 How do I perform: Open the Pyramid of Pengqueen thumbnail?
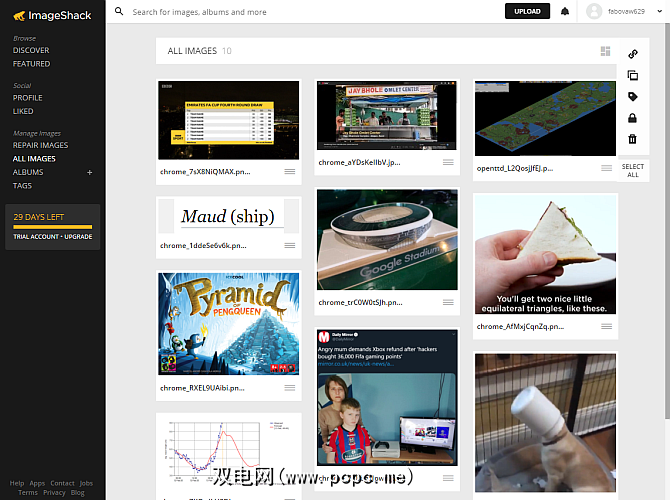click(x=229, y=324)
